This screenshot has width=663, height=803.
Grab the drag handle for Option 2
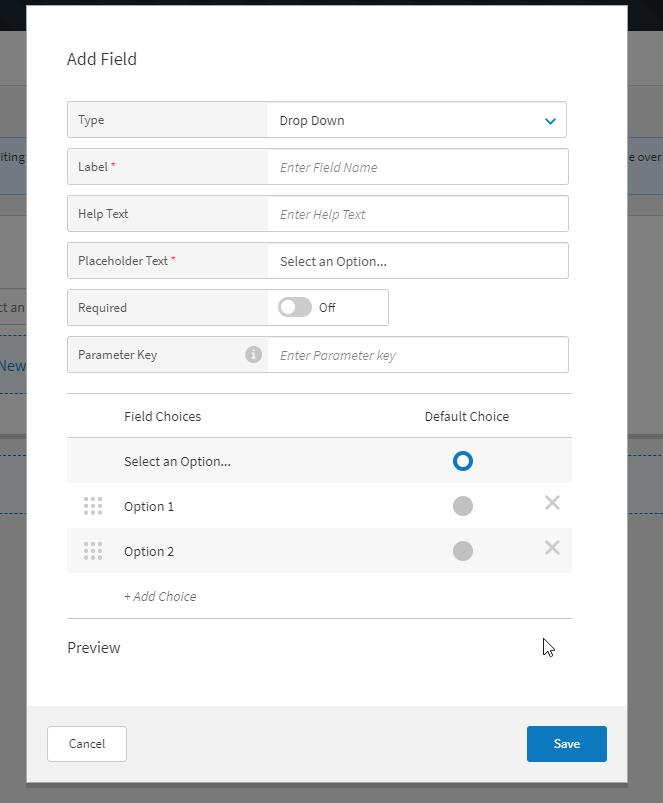[93, 551]
